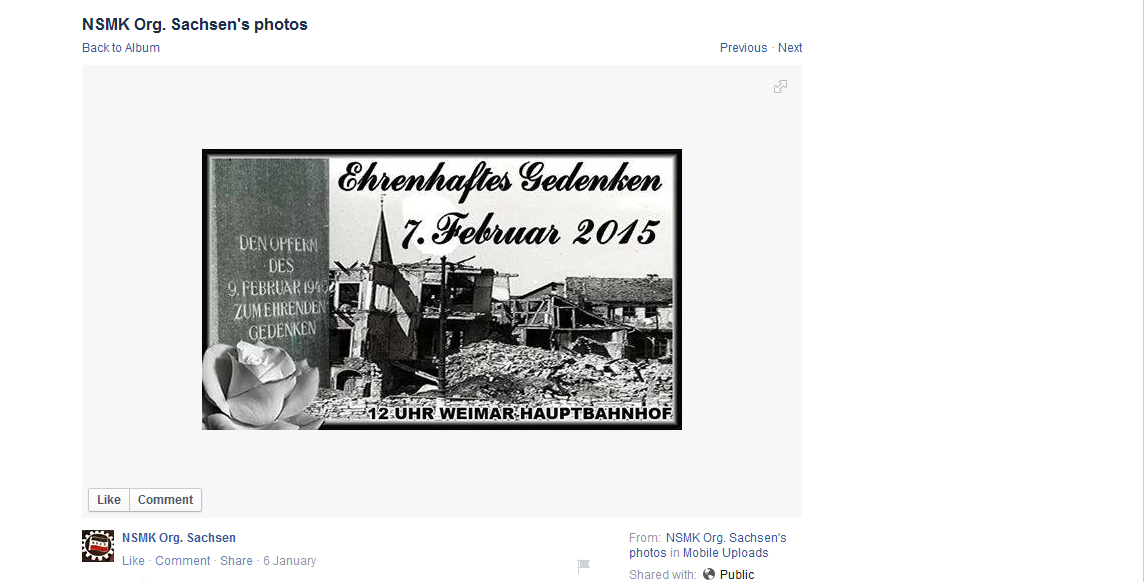Open the 6 January timestamp link

point(290,561)
